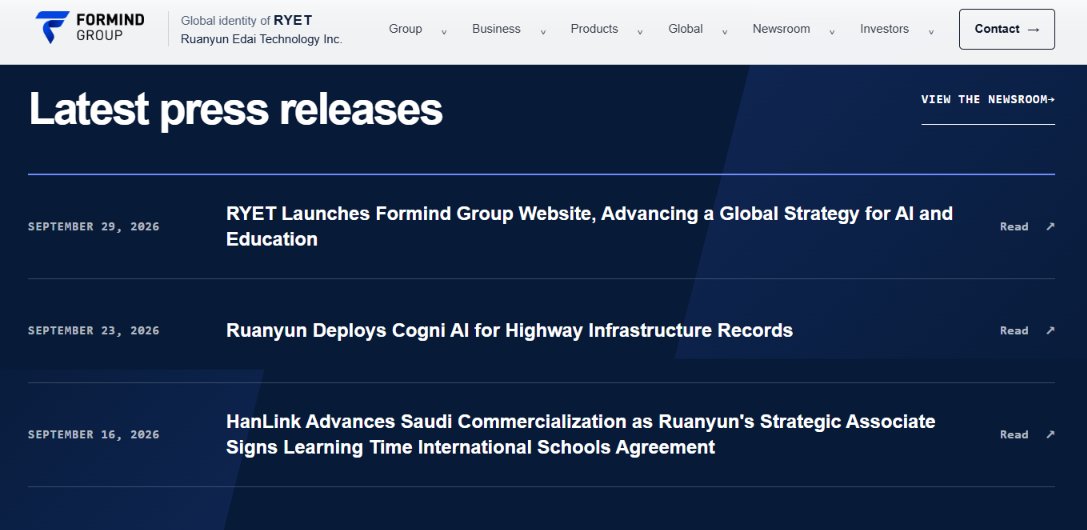The height and width of the screenshot is (530, 1087).
Task: Click the Latest press releases heading
Action: coord(236,109)
